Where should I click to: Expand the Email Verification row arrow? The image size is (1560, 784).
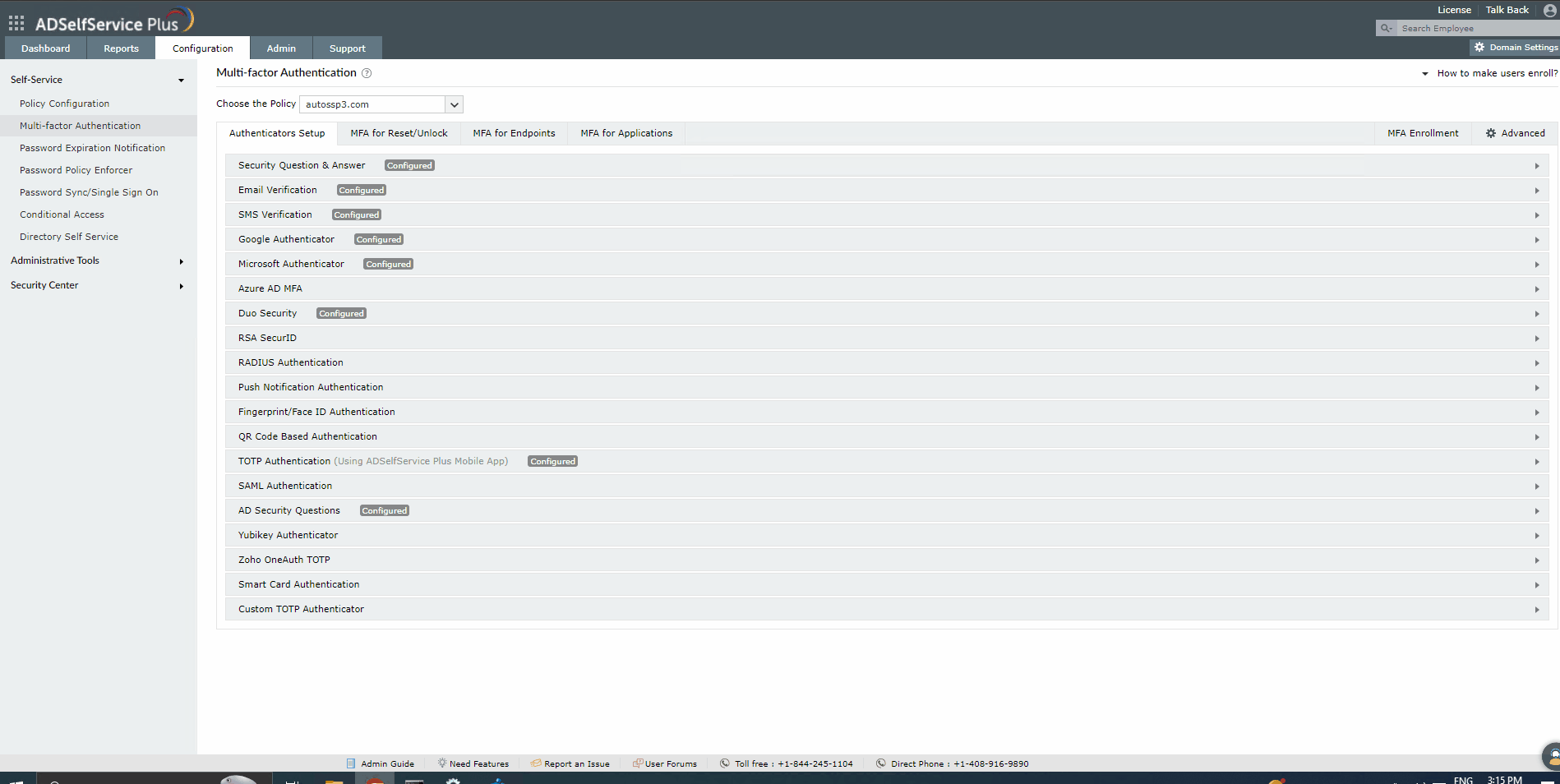1536,191
